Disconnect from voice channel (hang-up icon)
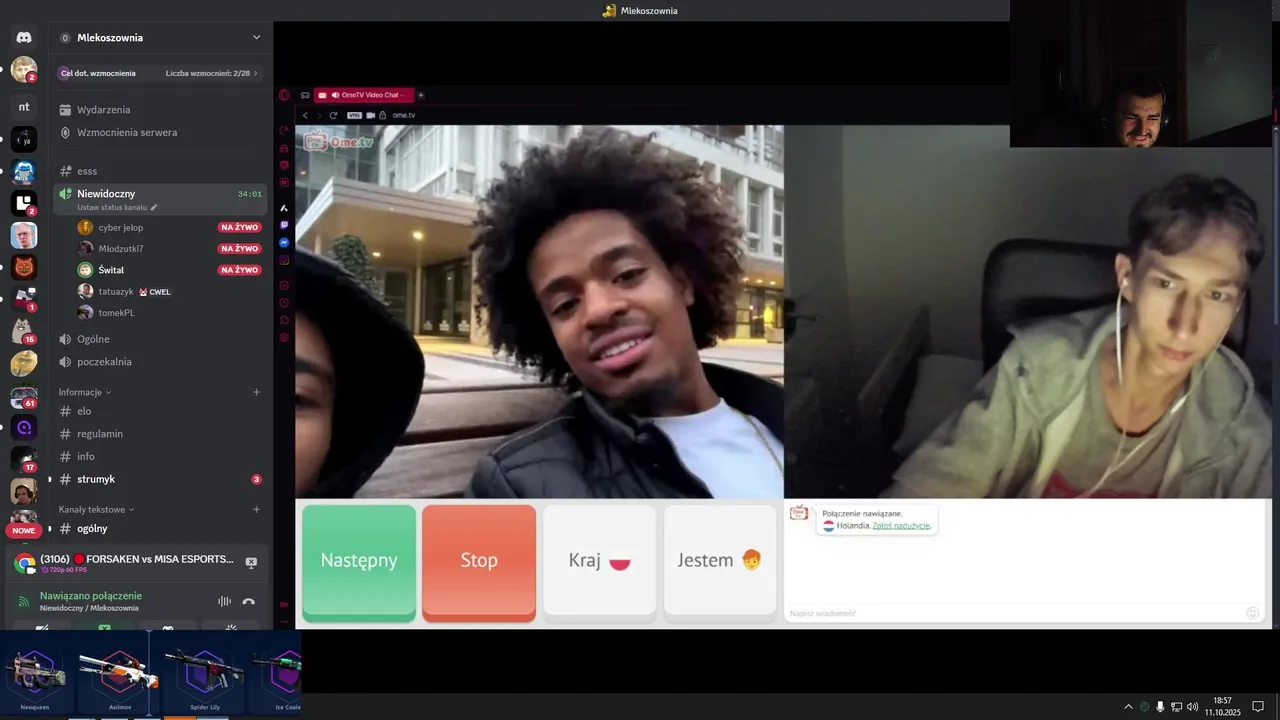1280x720 pixels. point(248,602)
